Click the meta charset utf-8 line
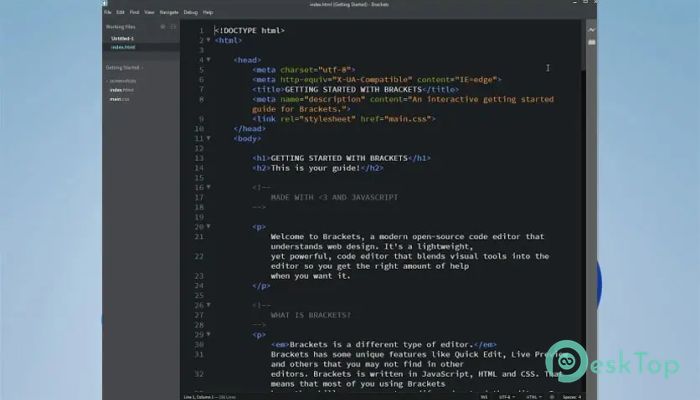The image size is (700, 400). tap(304, 70)
